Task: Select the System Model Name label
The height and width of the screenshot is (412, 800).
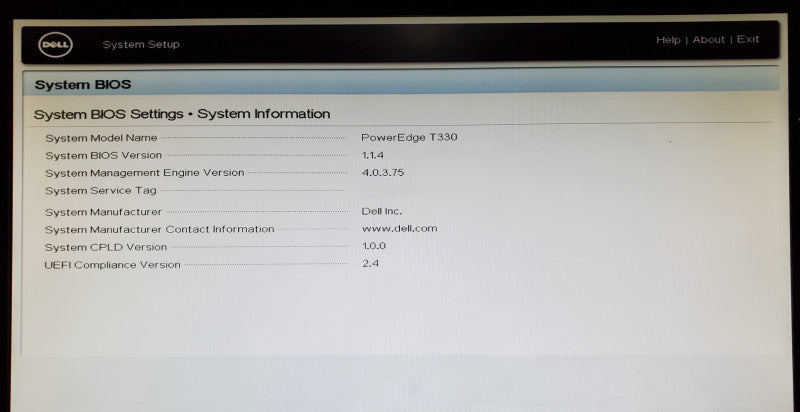Action: pyautogui.click(x=101, y=138)
